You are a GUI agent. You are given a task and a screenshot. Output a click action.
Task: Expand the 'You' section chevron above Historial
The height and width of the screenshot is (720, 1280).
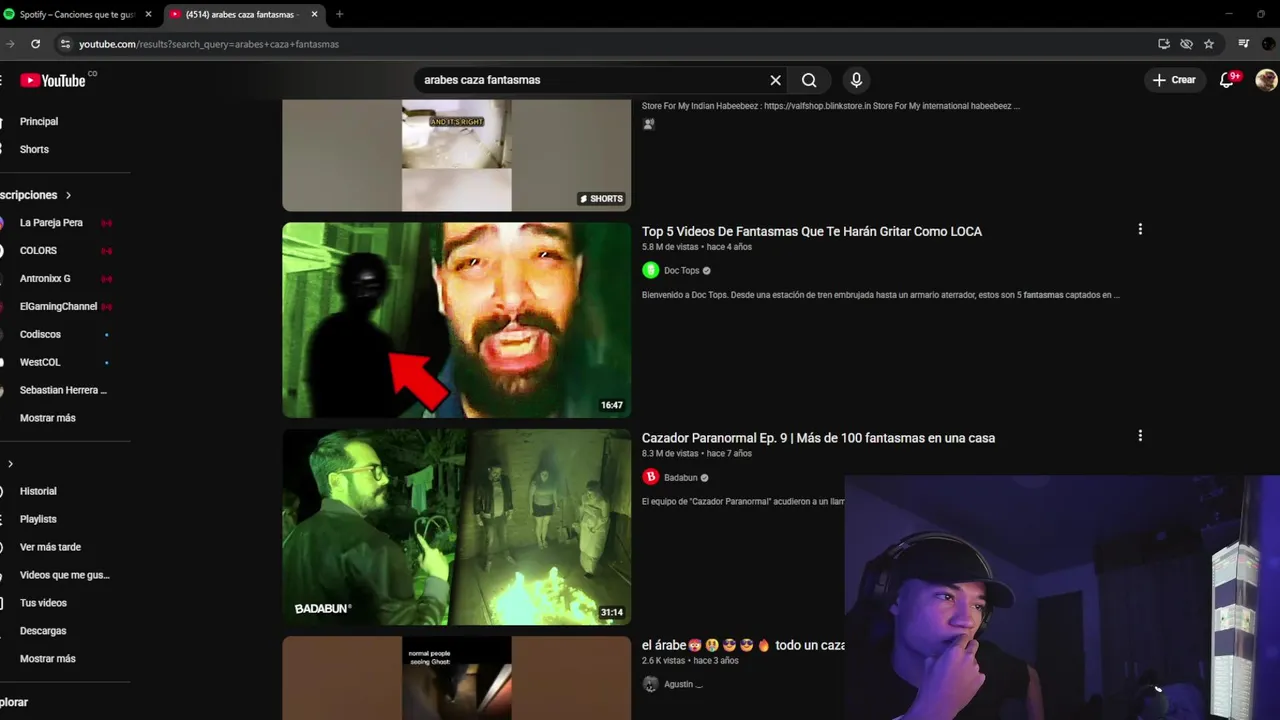pos(10,464)
